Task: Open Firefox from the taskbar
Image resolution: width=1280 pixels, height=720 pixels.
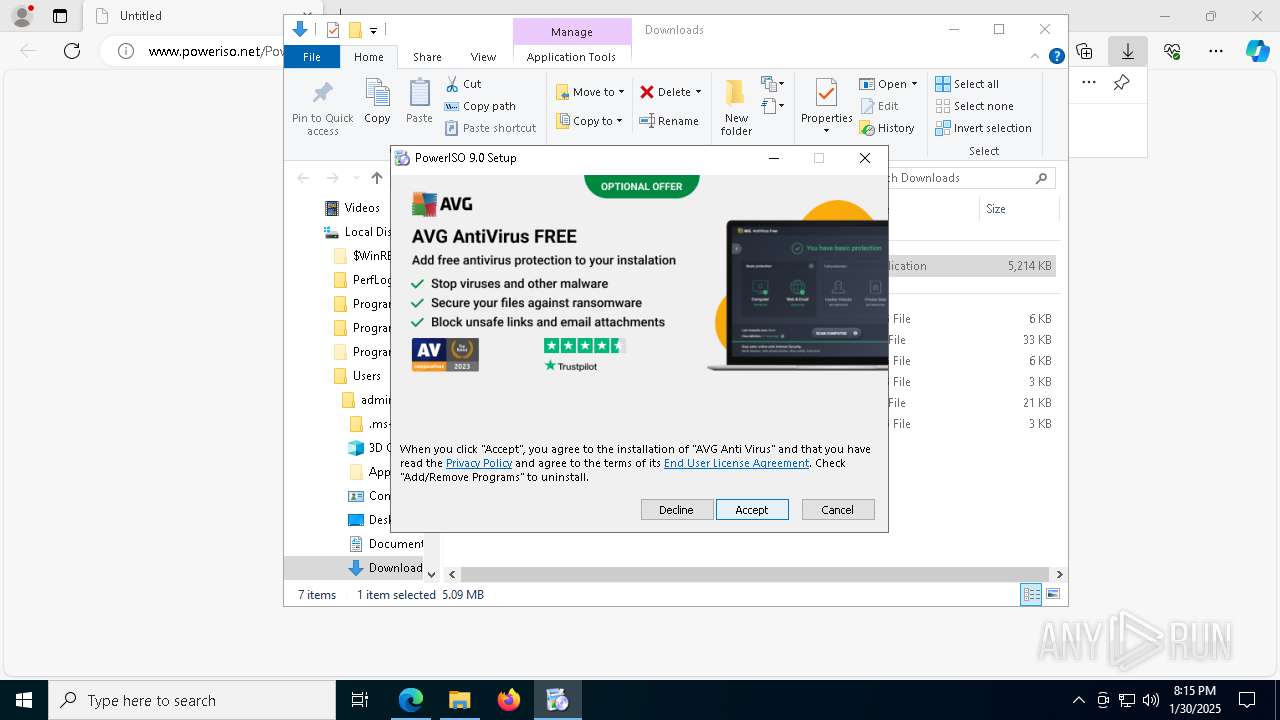Action: click(509, 700)
